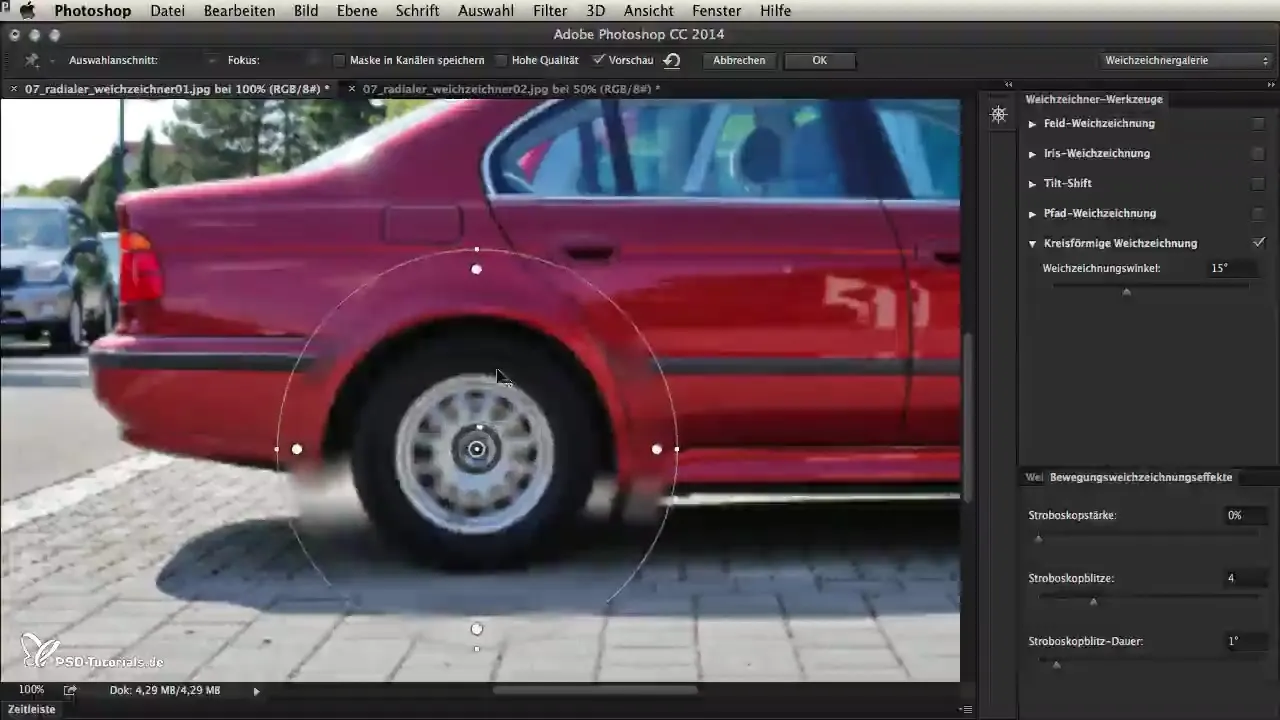Click the share icon in the status bar
The width and height of the screenshot is (1280, 720).
71,690
